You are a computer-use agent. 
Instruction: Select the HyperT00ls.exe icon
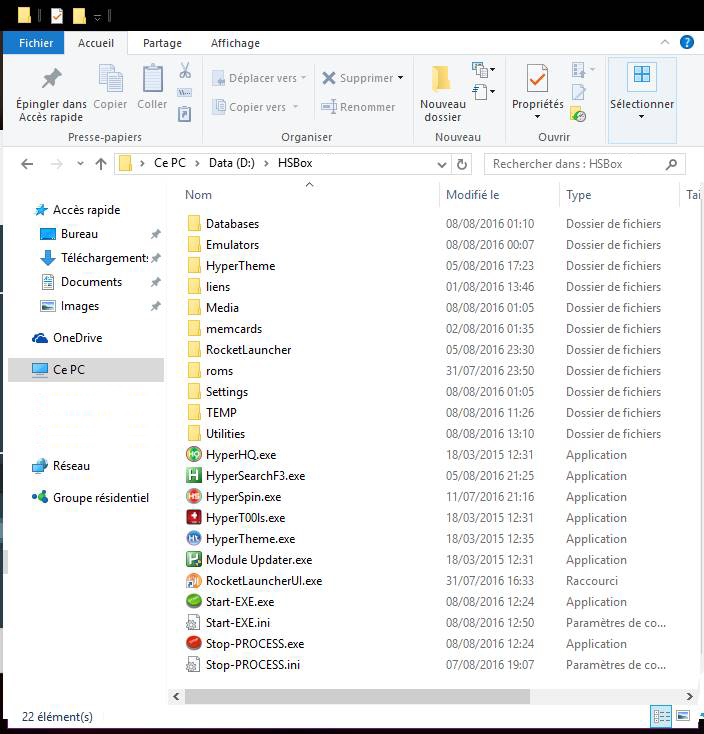(x=194, y=518)
